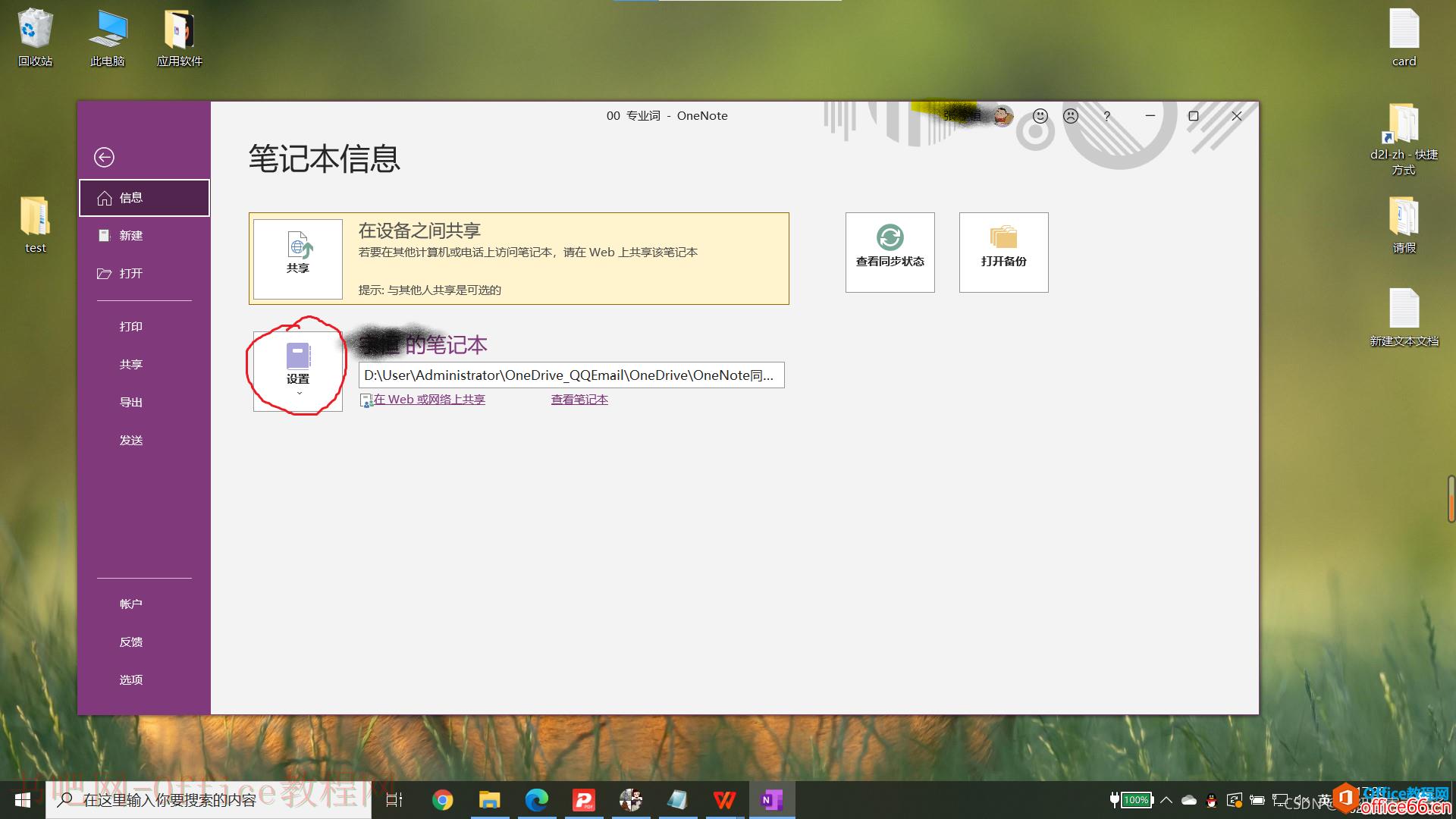Select 打印 in the Backstage sidebar
Screen dimensions: 1456x819
(144, 327)
